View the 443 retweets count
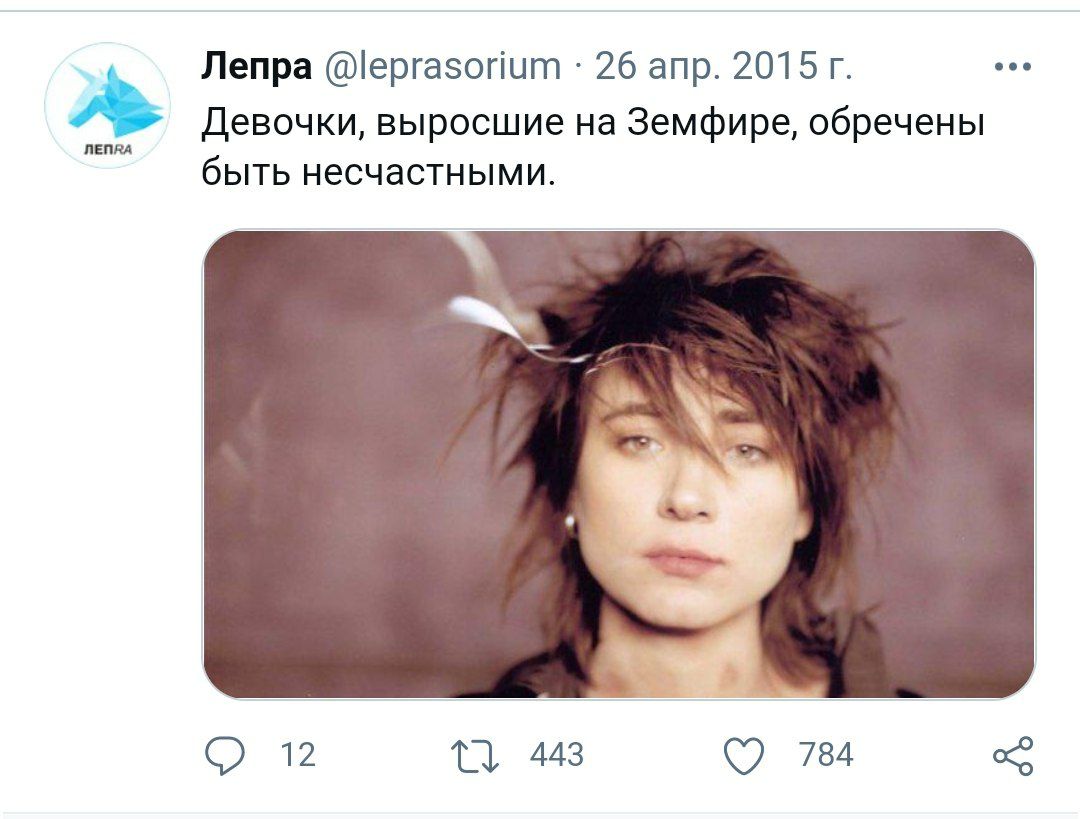The image size is (1080, 819). (557, 755)
